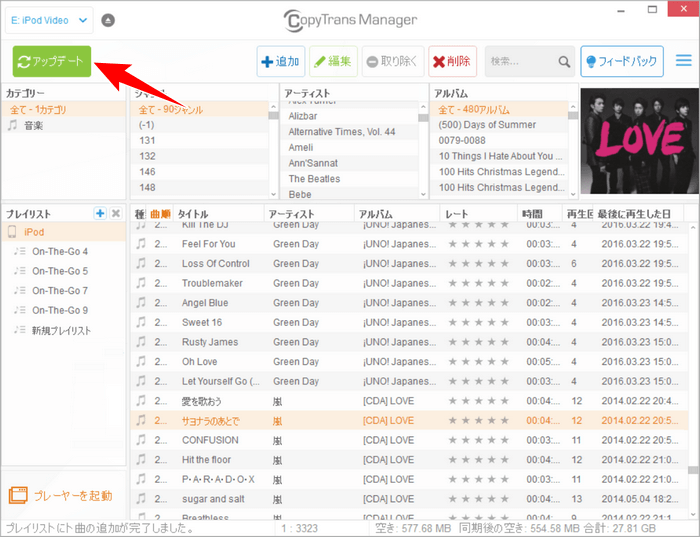Click the album list scroll down arrow

(573, 194)
